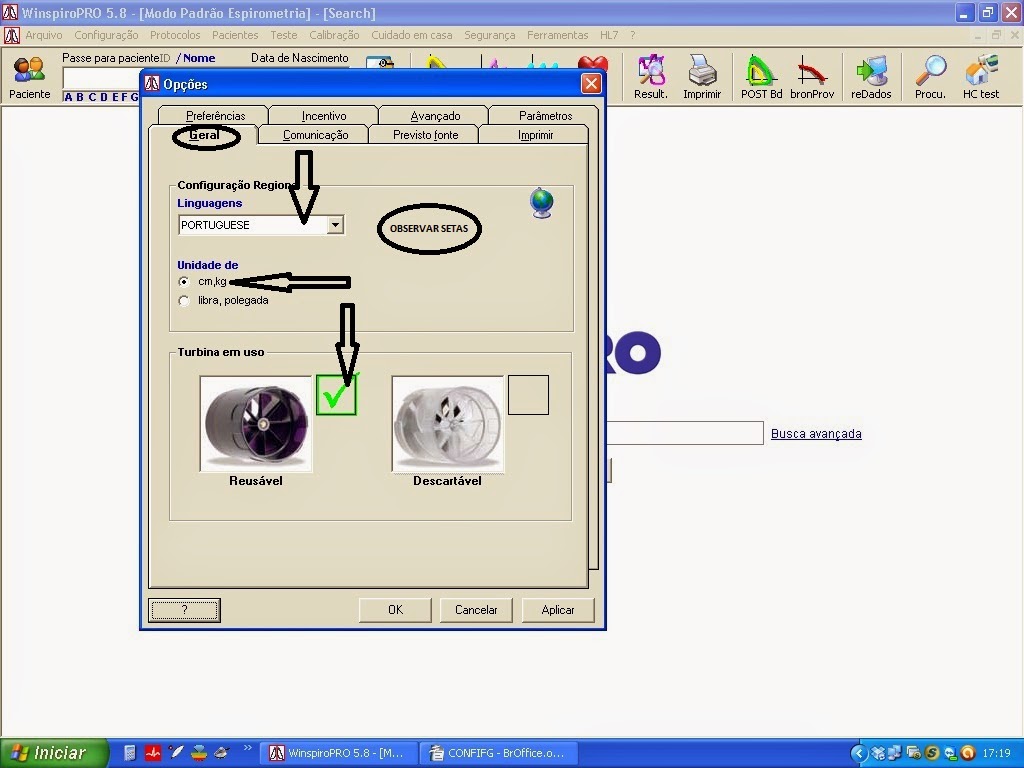Open the Imprimir tab in Opções
This screenshot has height=768, width=1024.
536,135
